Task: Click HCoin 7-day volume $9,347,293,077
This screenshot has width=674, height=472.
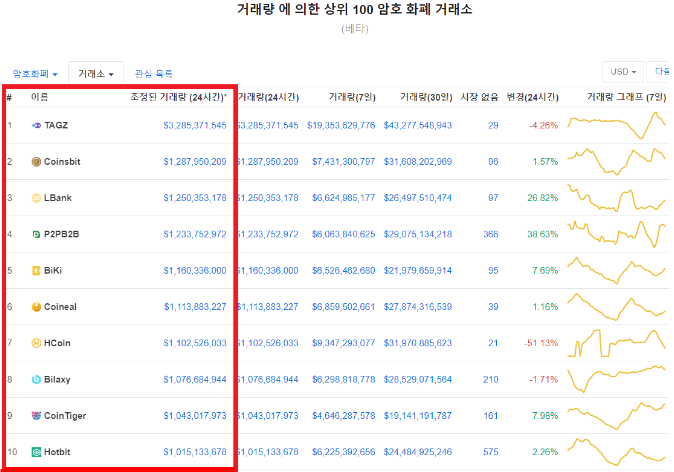Action: tap(343, 343)
